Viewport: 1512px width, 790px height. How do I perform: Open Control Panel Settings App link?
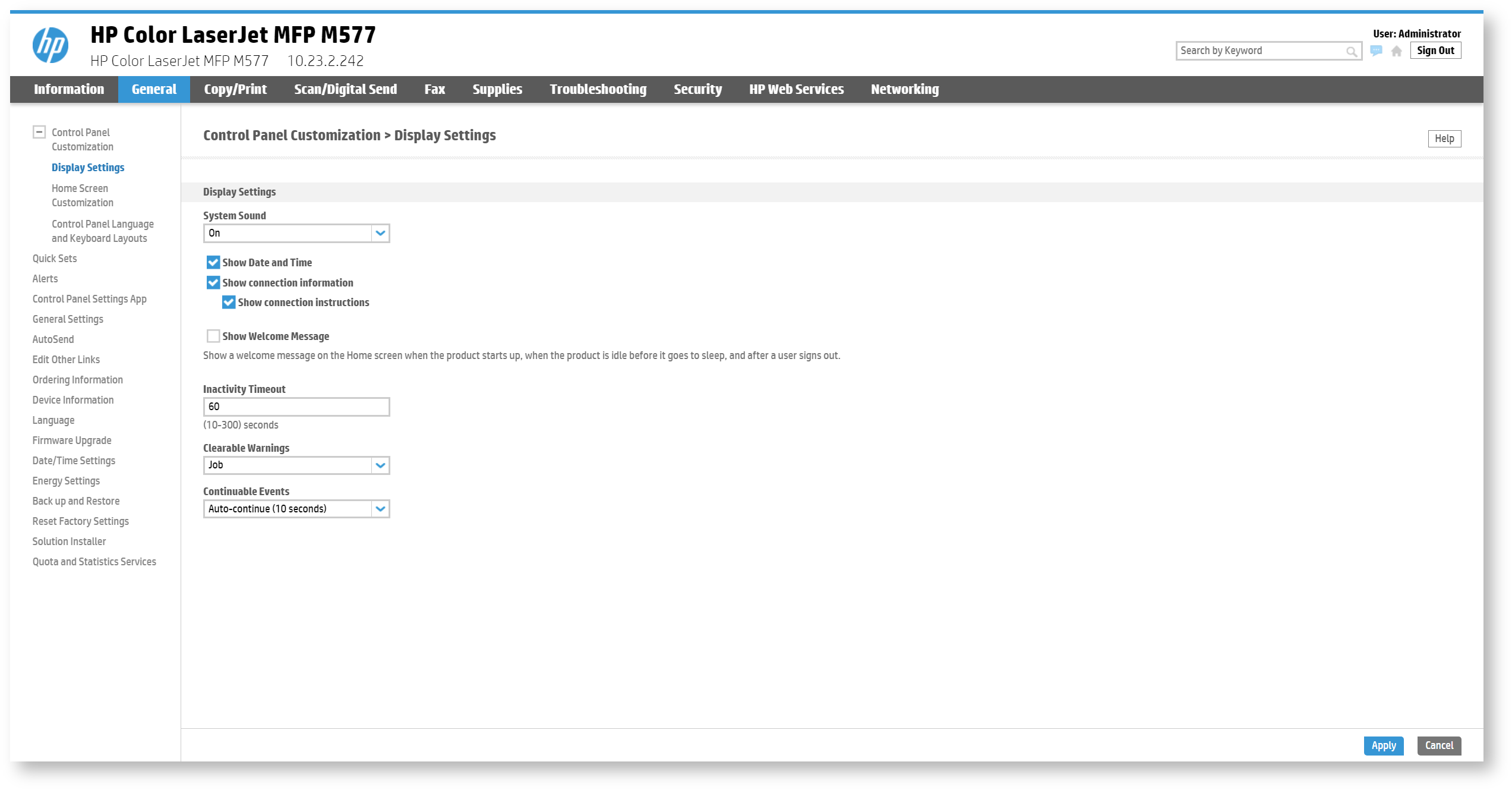(x=90, y=299)
